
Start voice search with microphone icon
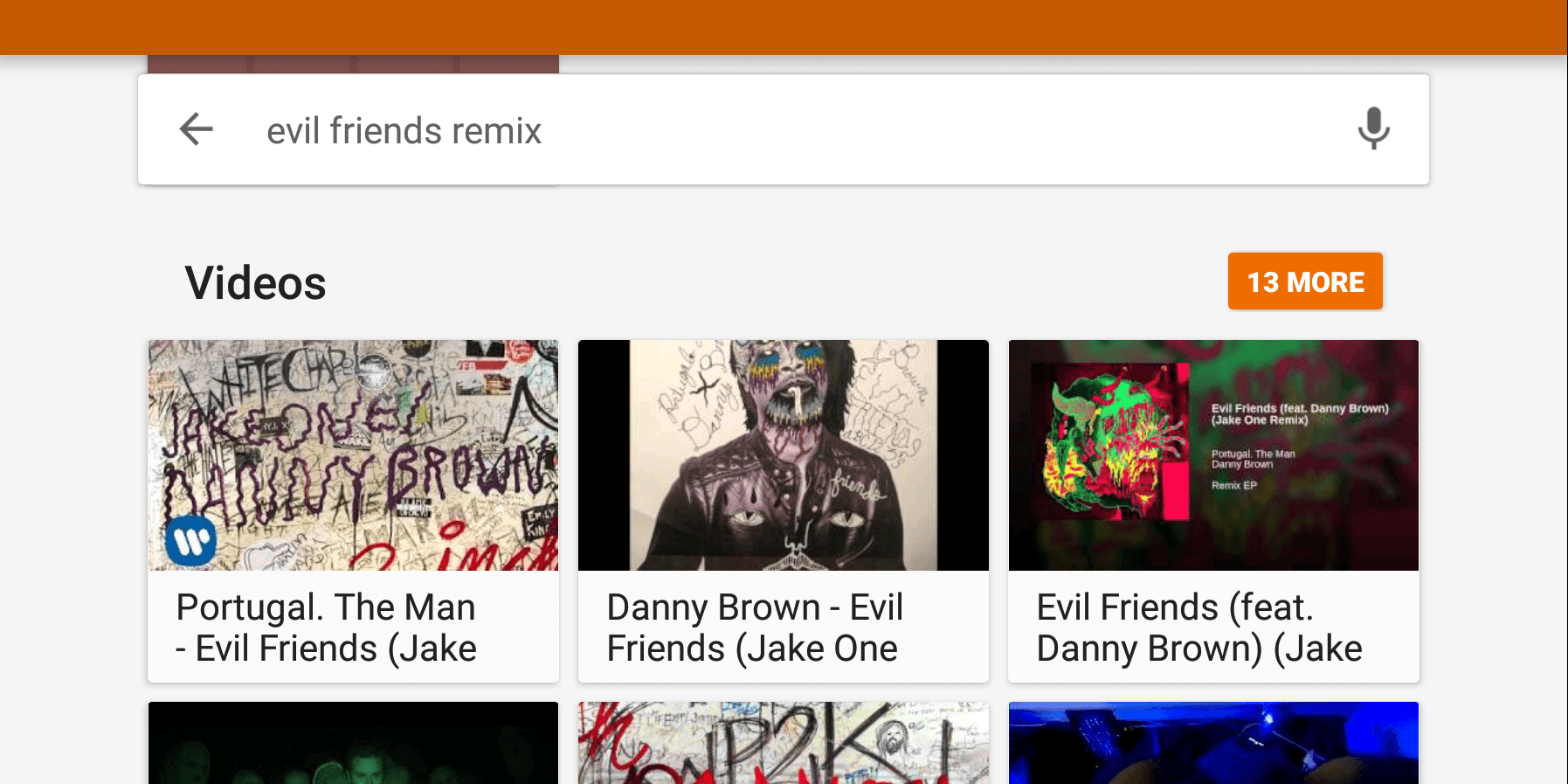point(1373,128)
